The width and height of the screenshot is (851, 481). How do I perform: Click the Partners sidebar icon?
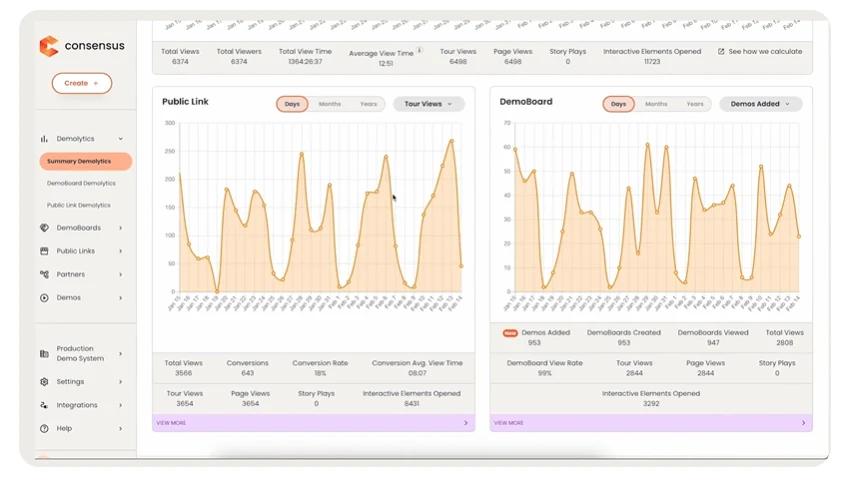pyautogui.click(x=45, y=274)
